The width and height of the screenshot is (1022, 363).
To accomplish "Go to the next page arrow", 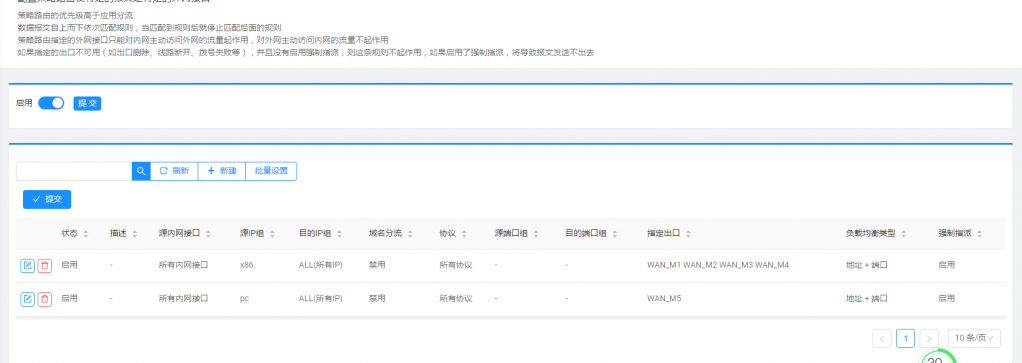I will 929,338.
